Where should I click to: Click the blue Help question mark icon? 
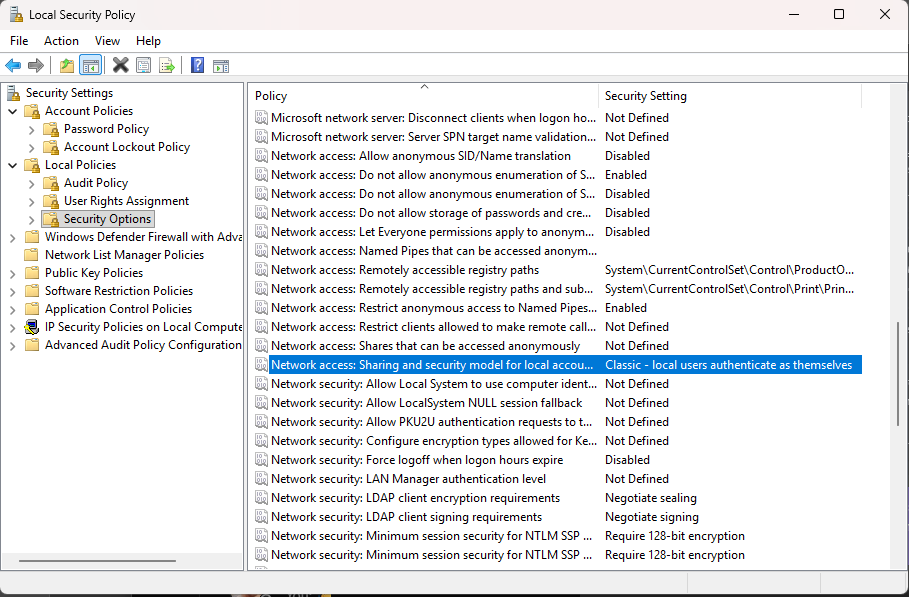coord(197,66)
